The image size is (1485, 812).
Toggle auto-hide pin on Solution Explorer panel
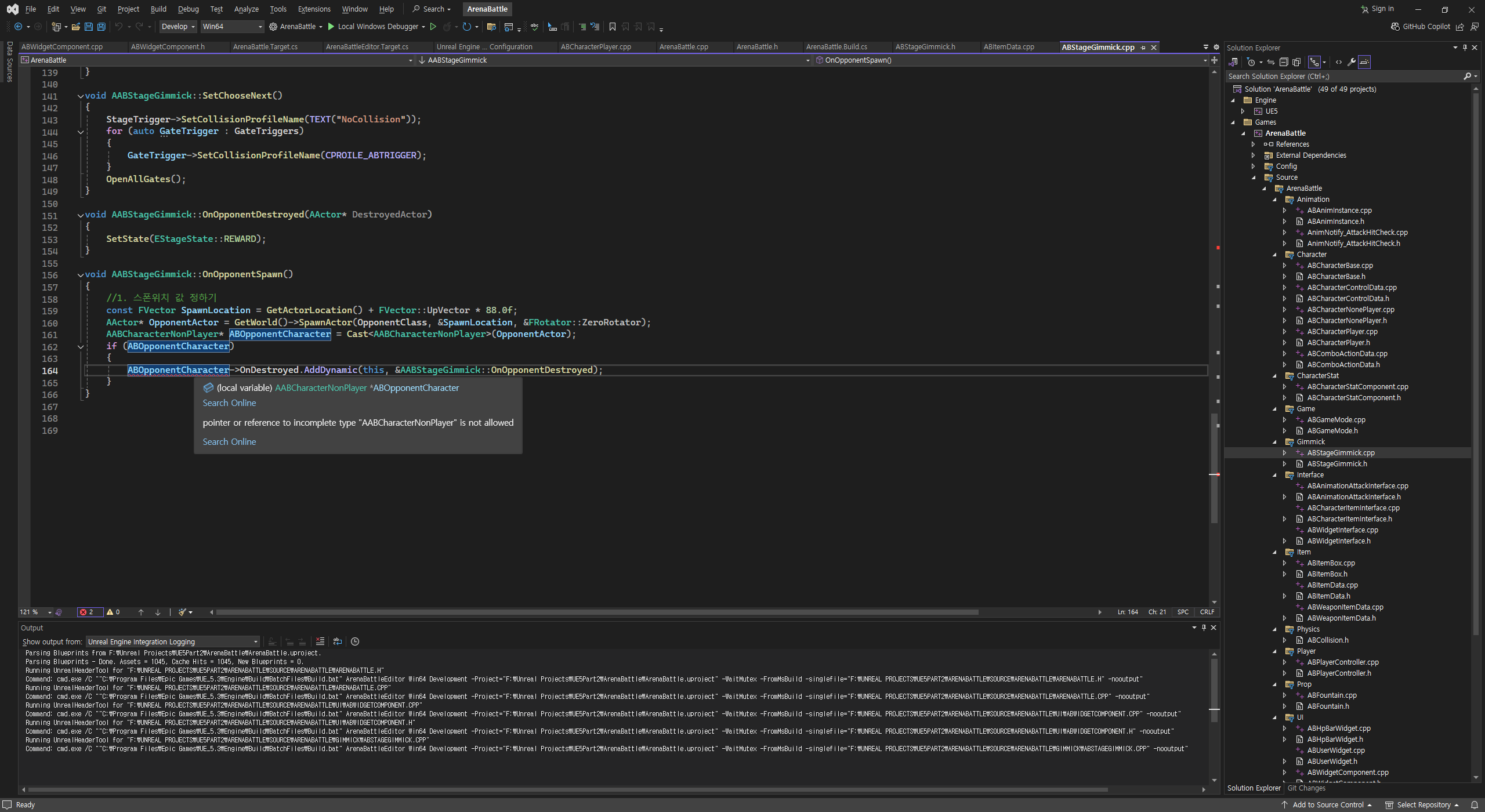pyautogui.click(x=1465, y=48)
